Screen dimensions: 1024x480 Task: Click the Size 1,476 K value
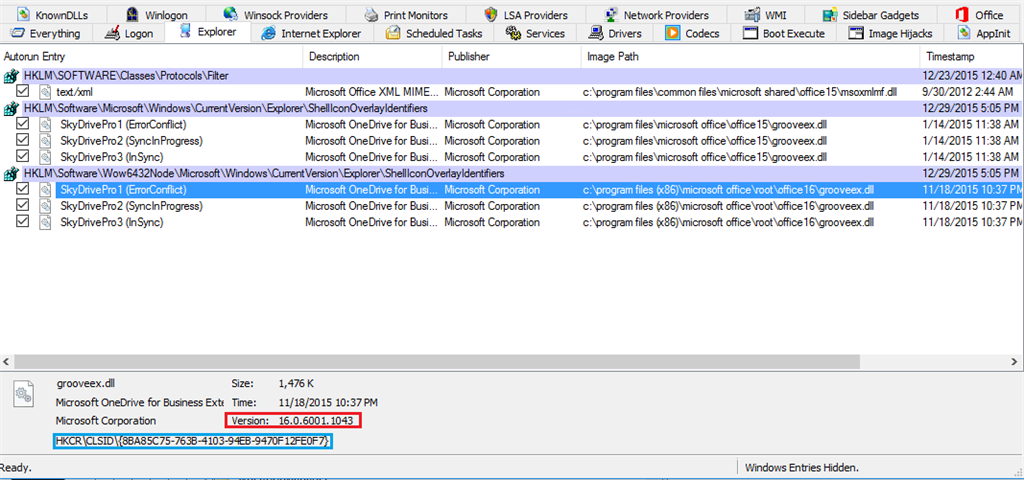[296, 383]
